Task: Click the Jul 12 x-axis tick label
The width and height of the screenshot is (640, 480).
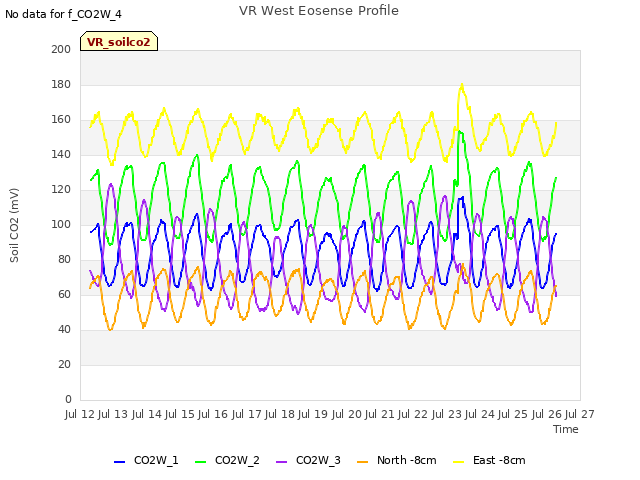Action: (80, 414)
